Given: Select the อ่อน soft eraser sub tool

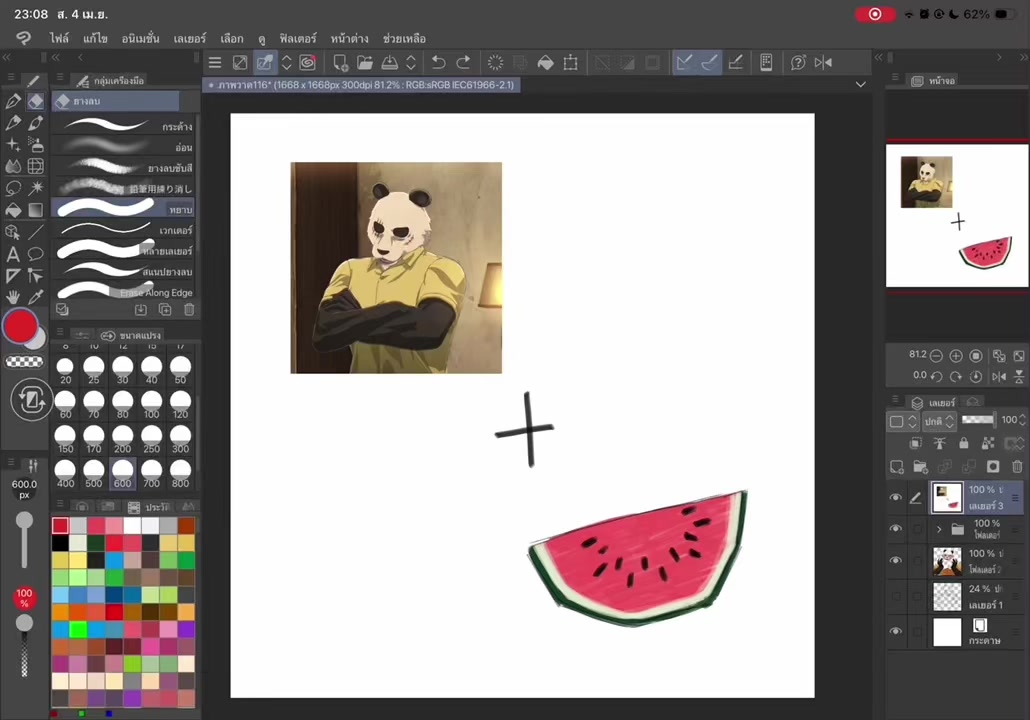Looking at the screenshot, I should point(123,146).
